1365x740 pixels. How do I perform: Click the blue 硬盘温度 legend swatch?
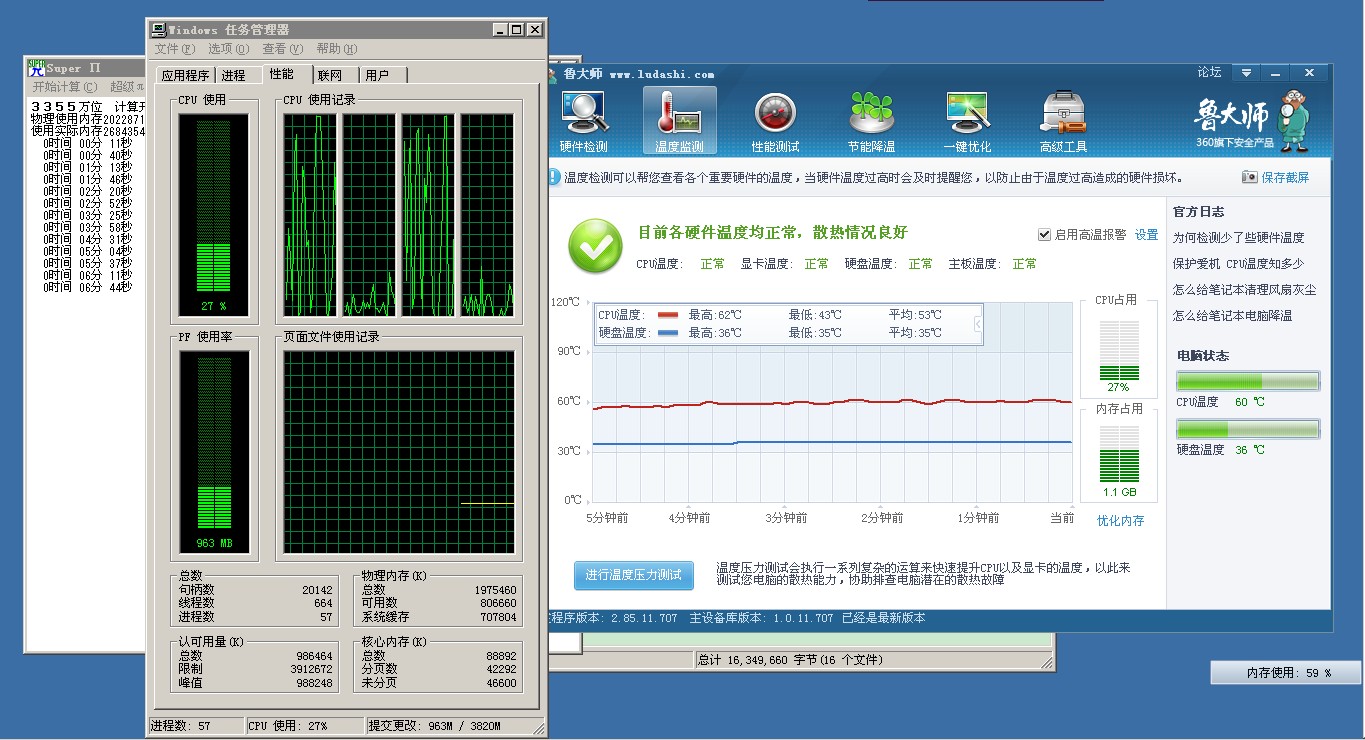point(668,332)
